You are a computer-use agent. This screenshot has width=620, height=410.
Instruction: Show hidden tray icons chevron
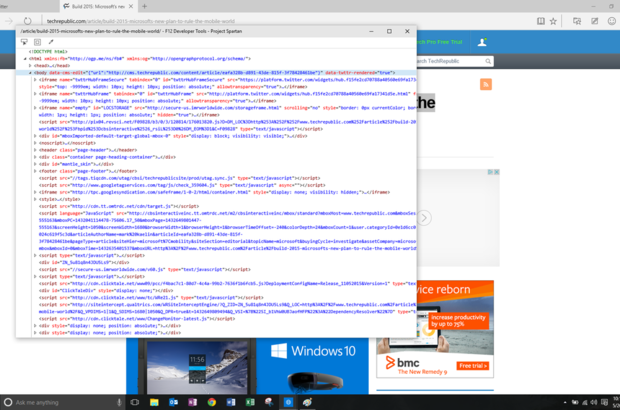(x=565, y=402)
